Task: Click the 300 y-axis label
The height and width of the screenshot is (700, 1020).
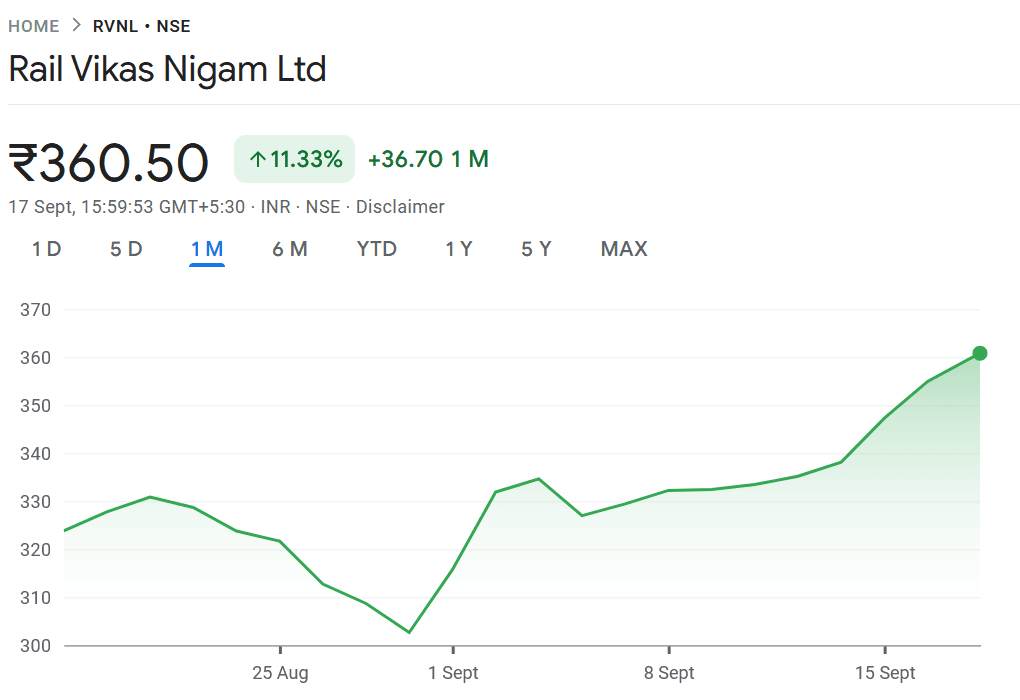Action: [x=35, y=646]
